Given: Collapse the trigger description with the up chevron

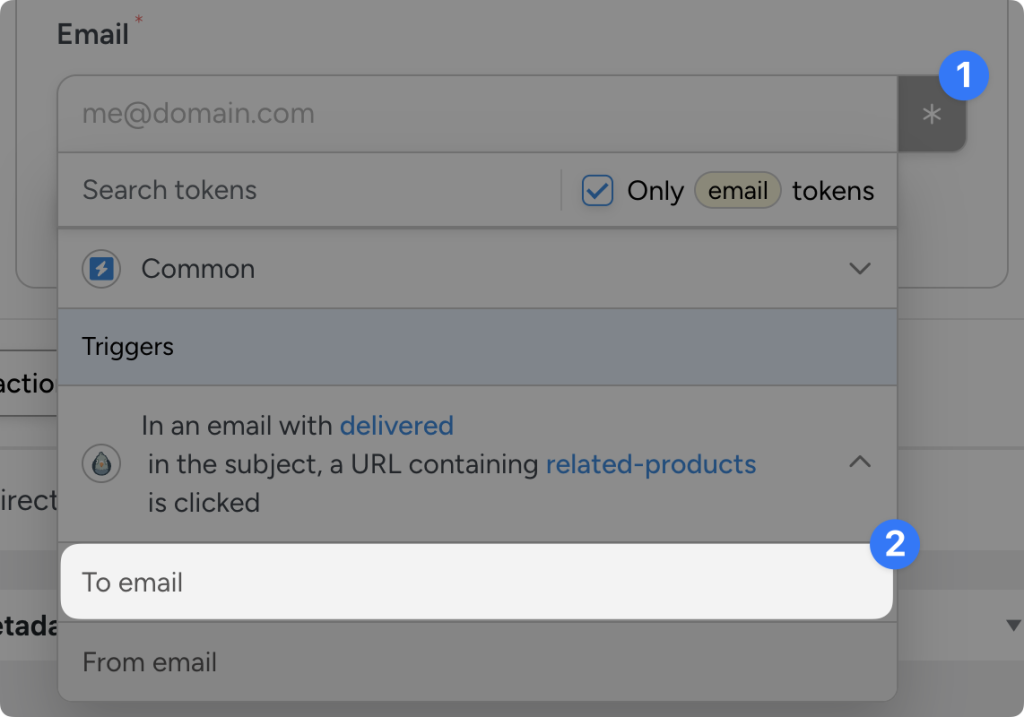Looking at the screenshot, I should click(x=860, y=463).
